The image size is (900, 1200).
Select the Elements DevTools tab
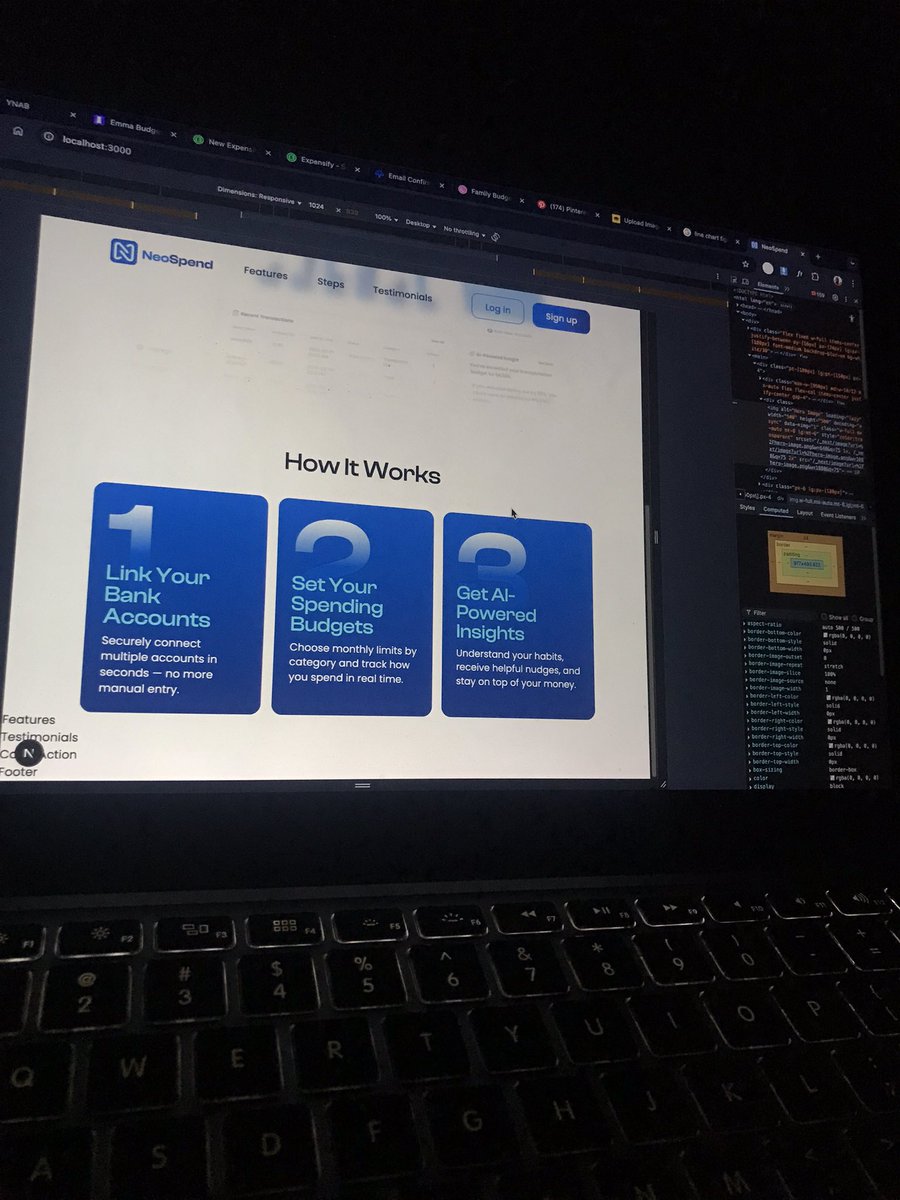(768, 286)
